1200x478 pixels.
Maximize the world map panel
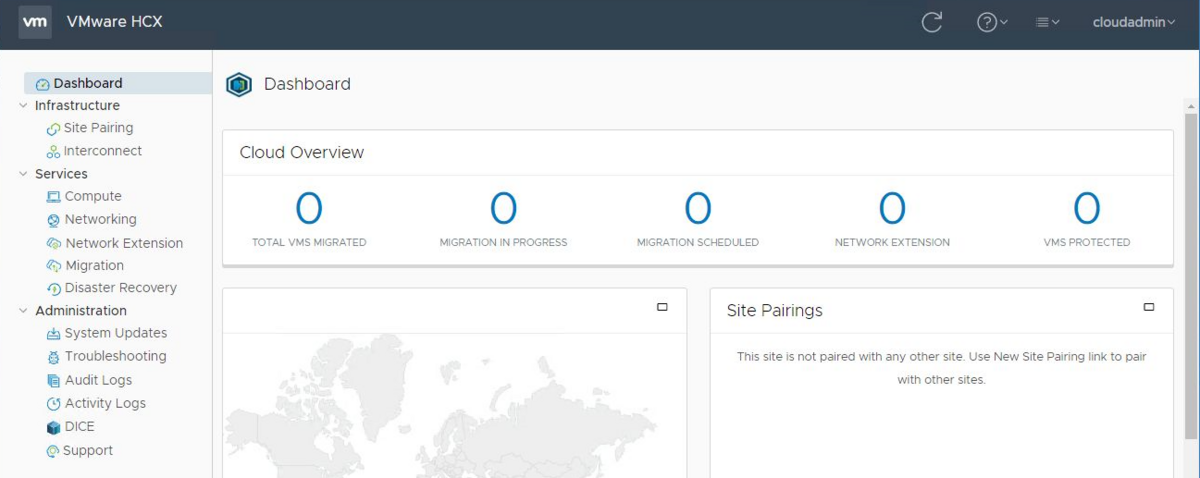[x=662, y=307]
